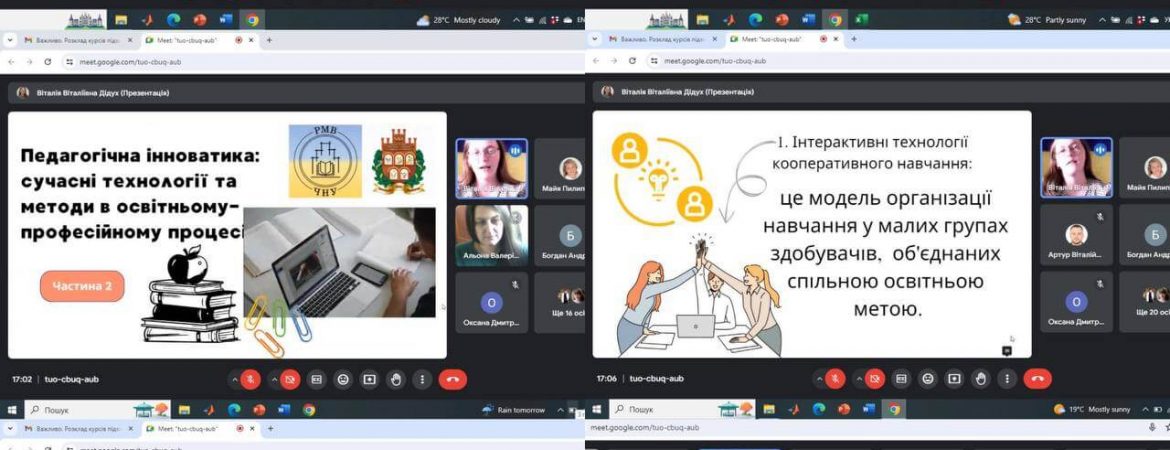Unmute microphone in the 17:06 Meet window
Image resolution: width=1170 pixels, height=450 pixels.
coord(836,379)
